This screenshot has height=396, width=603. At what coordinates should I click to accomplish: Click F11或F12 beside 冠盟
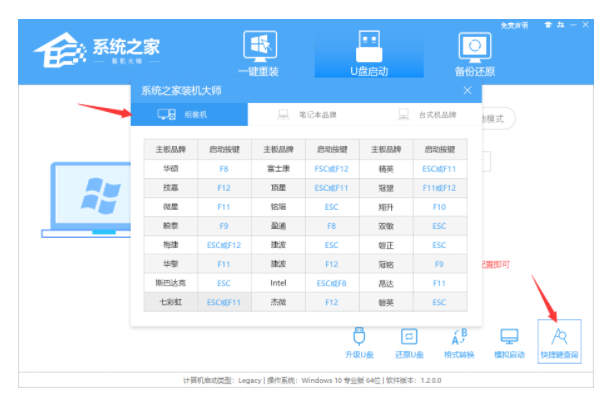(439, 188)
